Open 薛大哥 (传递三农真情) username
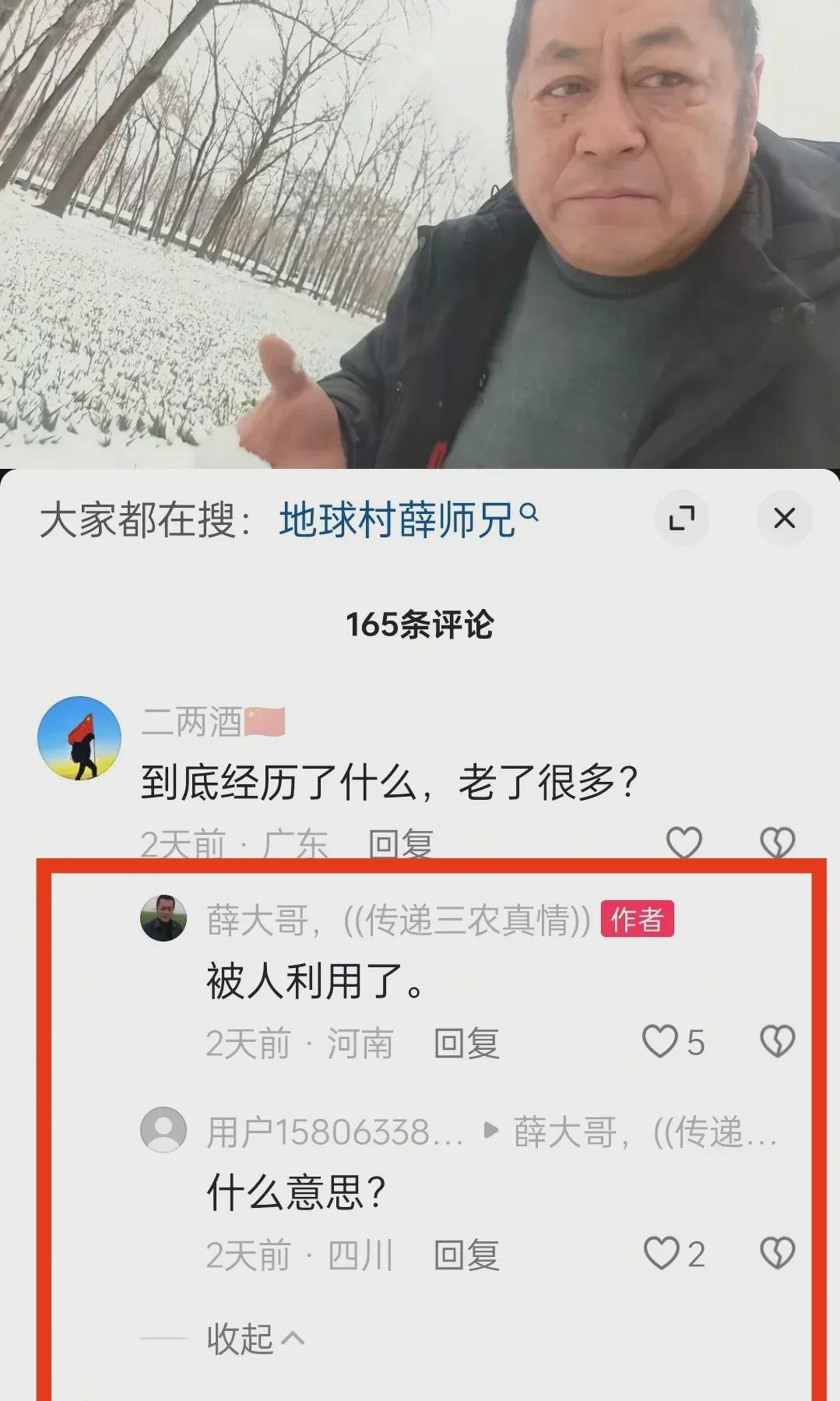This screenshot has width=840, height=1401. [399, 920]
